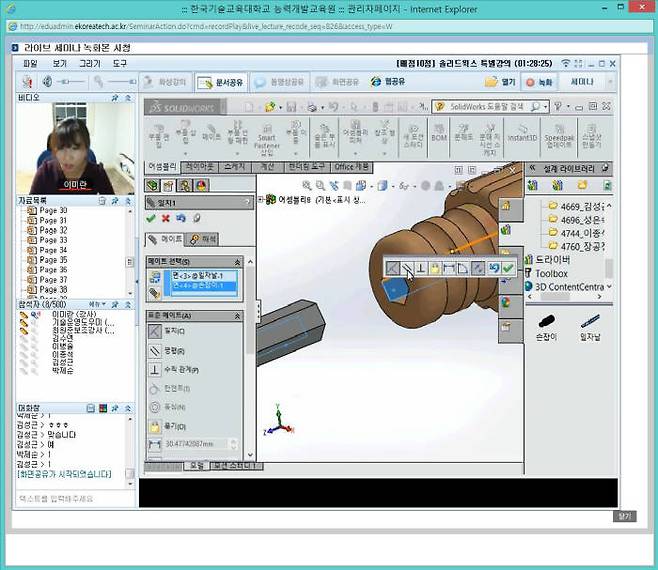658x570 pixels.
Task: Open the ConfigurationManager tab icon
Action: point(185,185)
